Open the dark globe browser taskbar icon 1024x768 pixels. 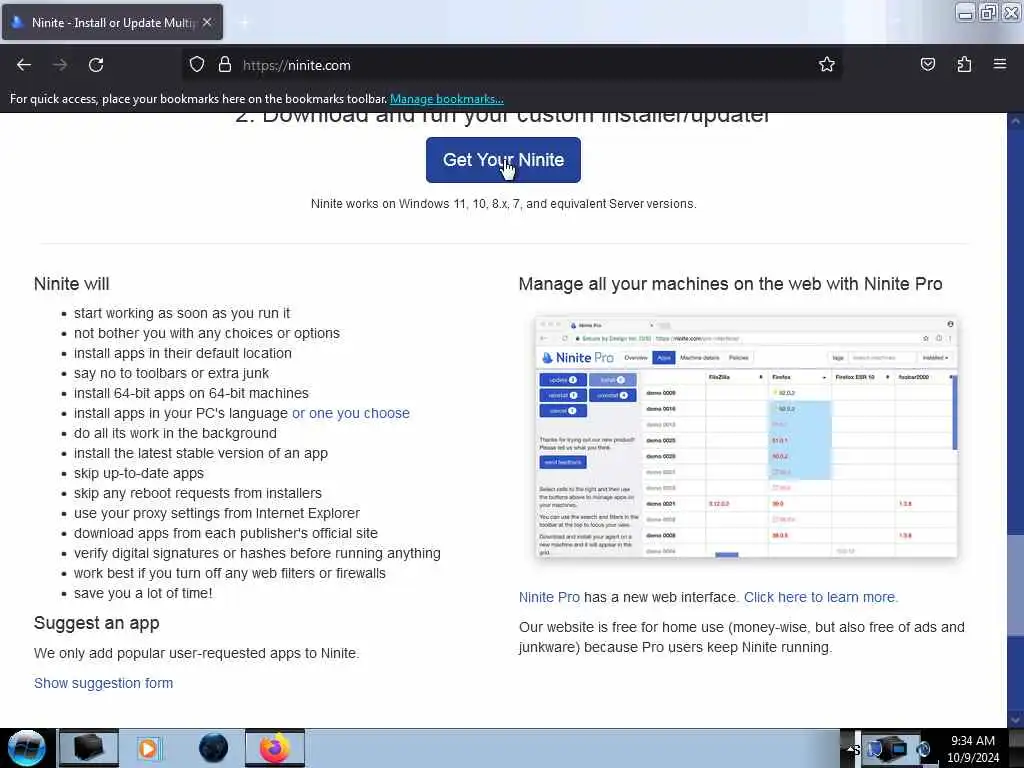click(213, 748)
